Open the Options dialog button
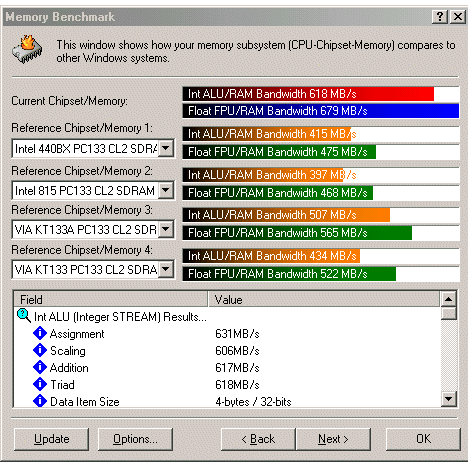This screenshot has width=468, height=464. coord(135,439)
